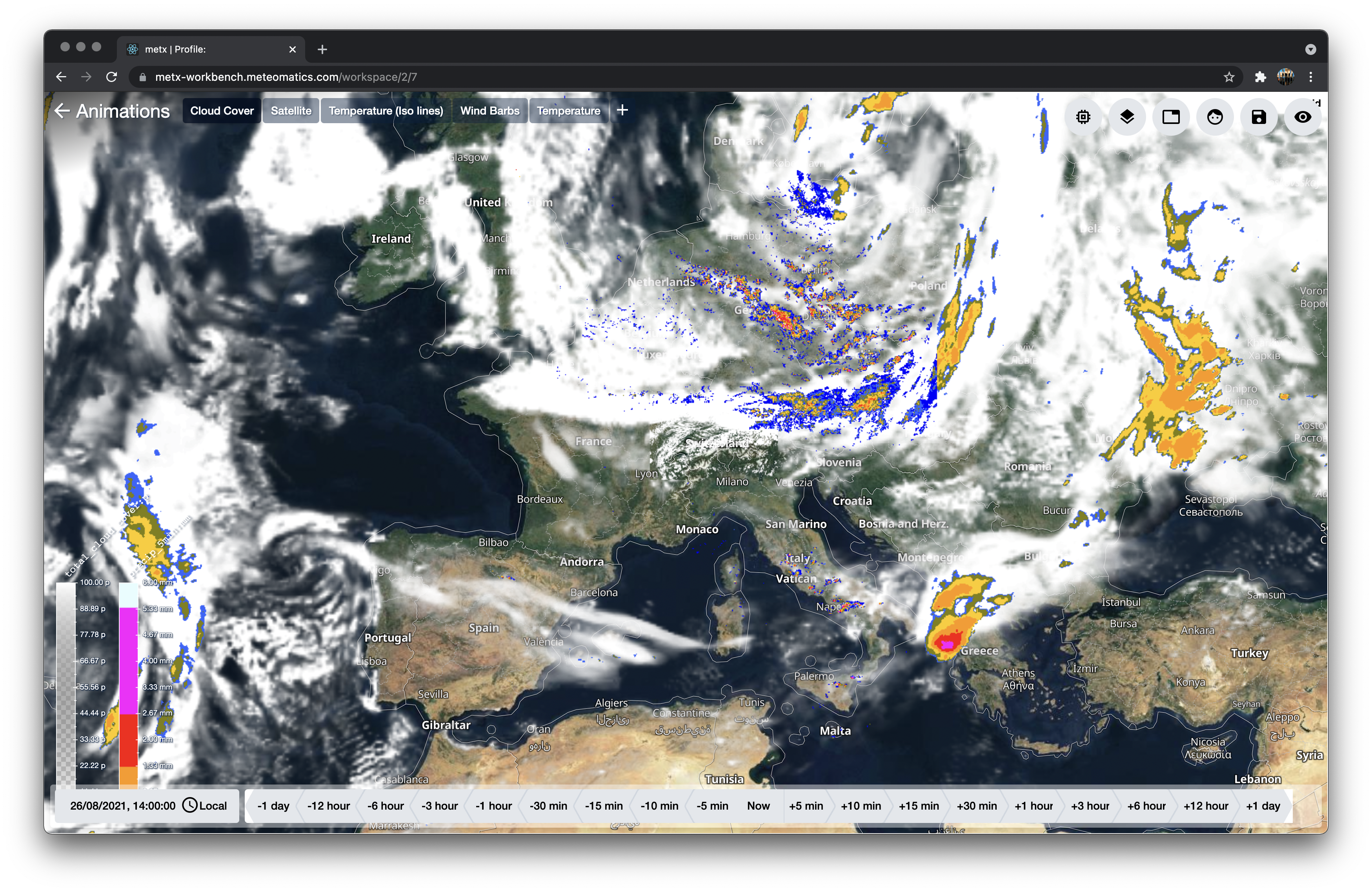Go back using the Animations arrow

(x=62, y=111)
